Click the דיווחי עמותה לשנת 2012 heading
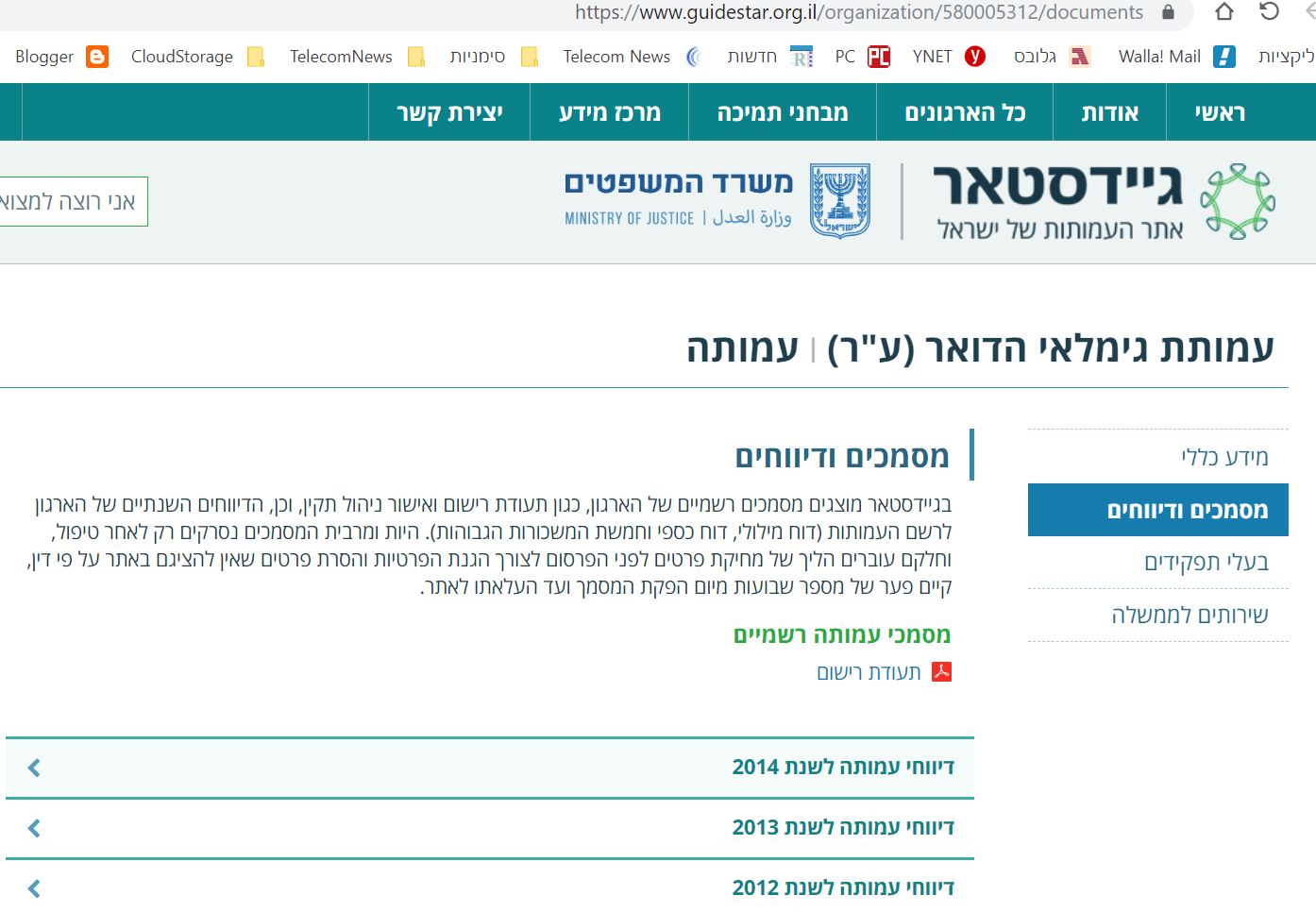Viewport: 1316px width, 912px height. (x=843, y=887)
